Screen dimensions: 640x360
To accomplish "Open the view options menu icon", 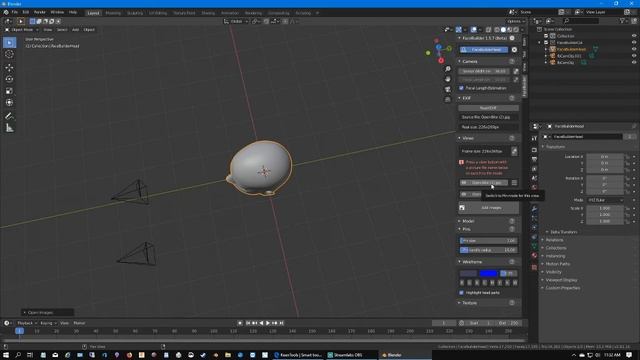I will click(x=514, y=183).
